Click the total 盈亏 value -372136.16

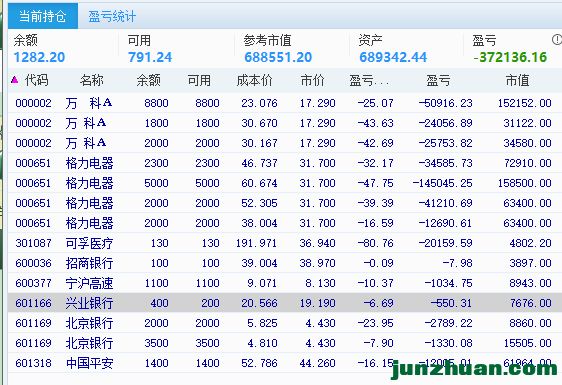[510, 57]
